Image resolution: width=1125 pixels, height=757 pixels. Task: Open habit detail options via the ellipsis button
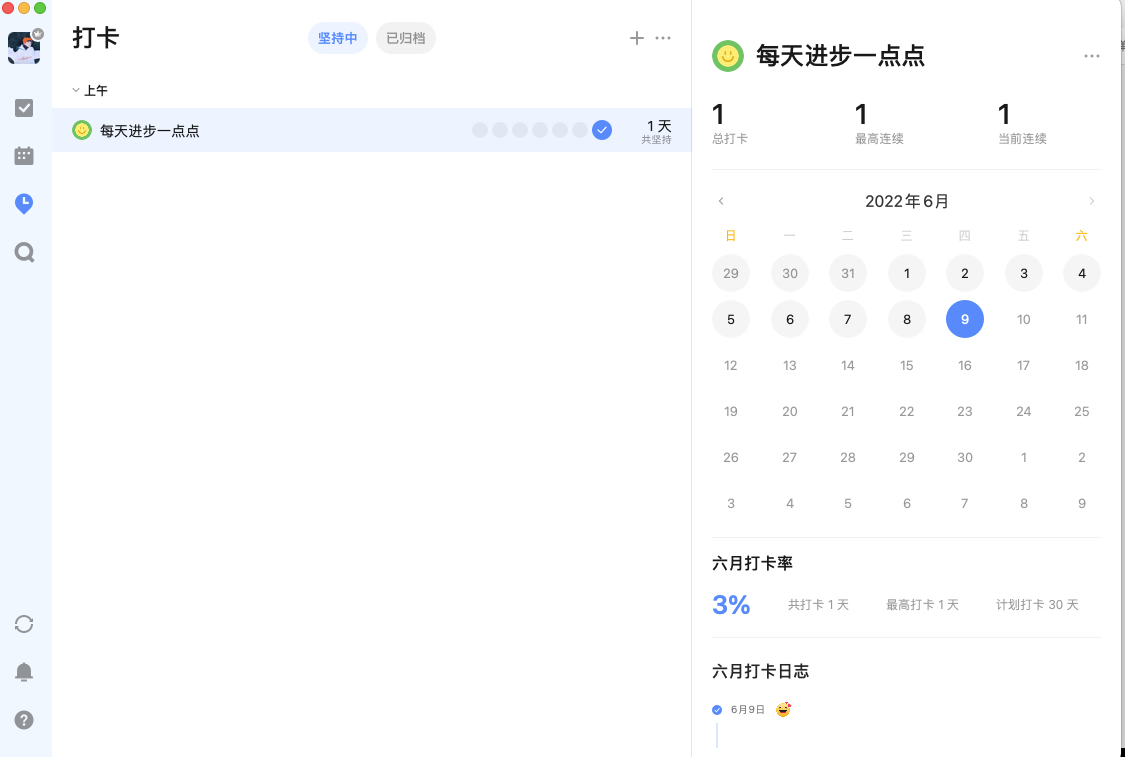[1091, 56]
